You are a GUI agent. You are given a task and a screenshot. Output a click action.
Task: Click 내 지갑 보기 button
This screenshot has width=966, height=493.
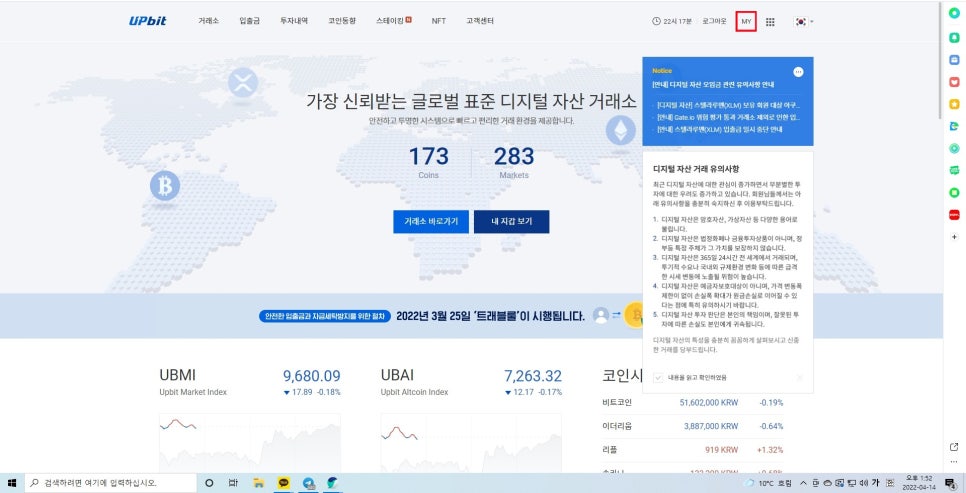(x=511, y=221)
